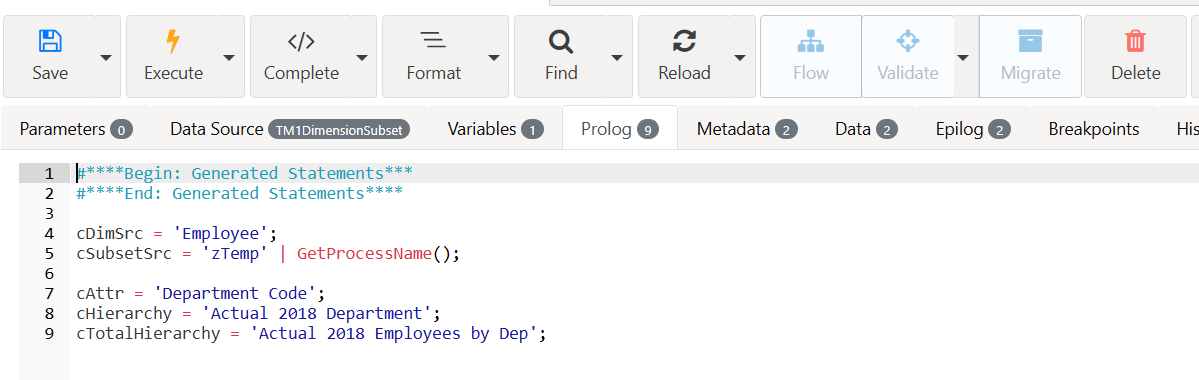Open the Epilog tab
Image resolution: width=1199 pixels, height=380 pixels.
coord(973,129)
